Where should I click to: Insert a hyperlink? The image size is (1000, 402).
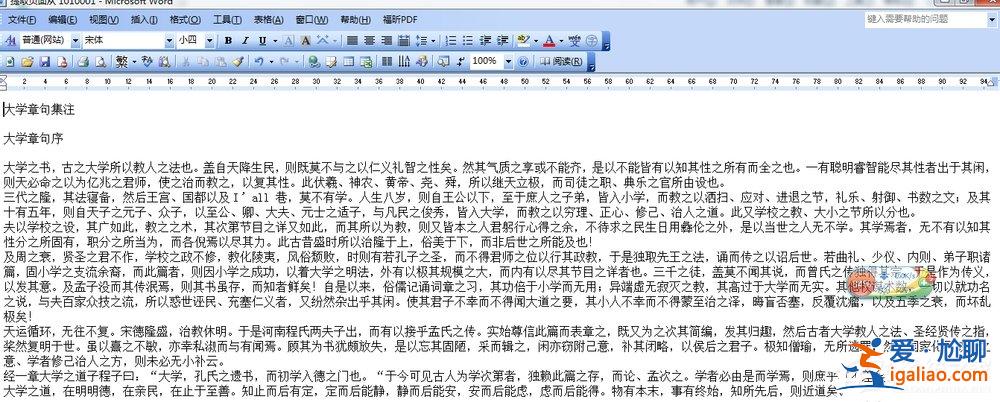314,62
